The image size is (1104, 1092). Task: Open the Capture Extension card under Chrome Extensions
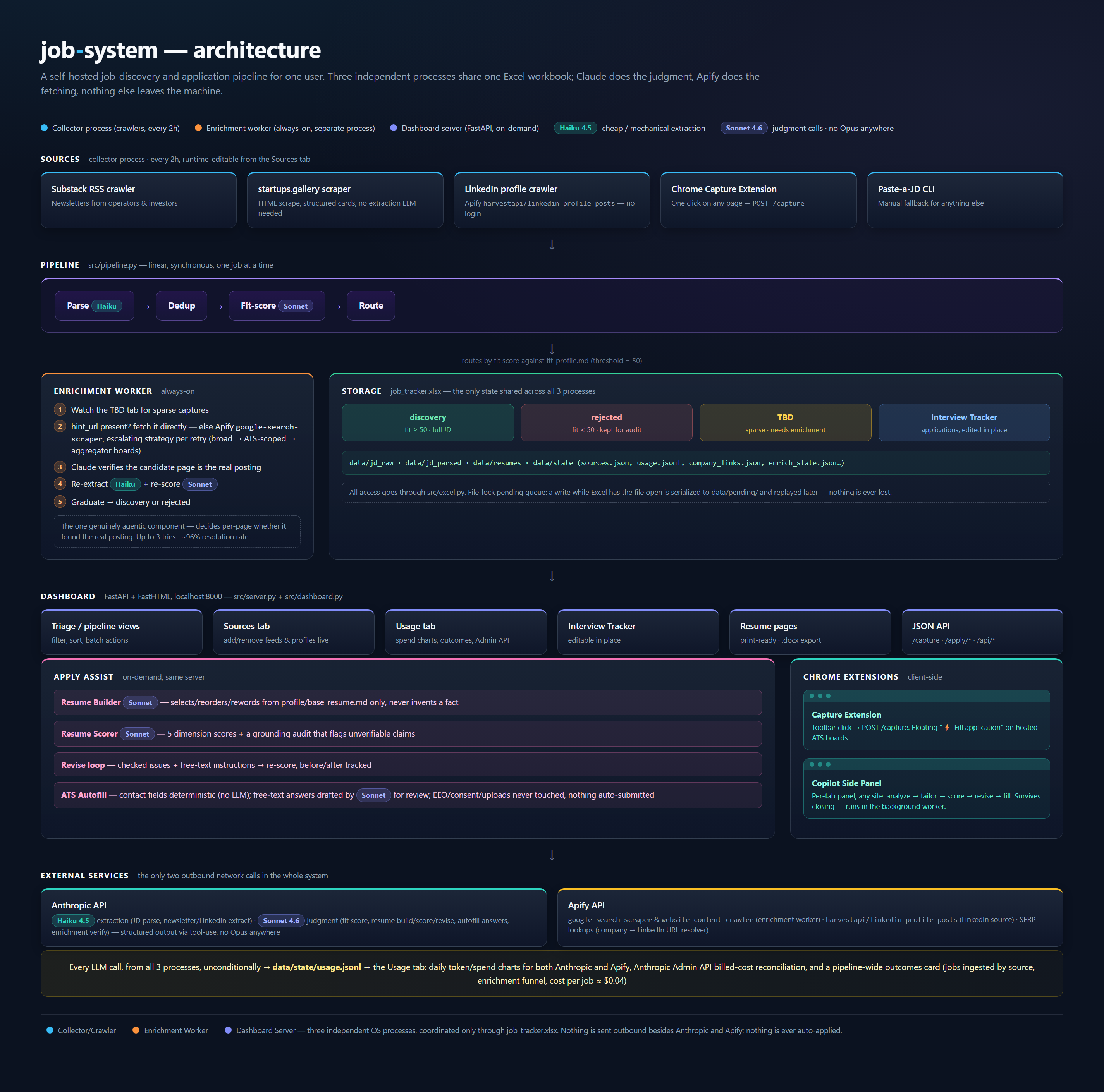tap(926, 719)
